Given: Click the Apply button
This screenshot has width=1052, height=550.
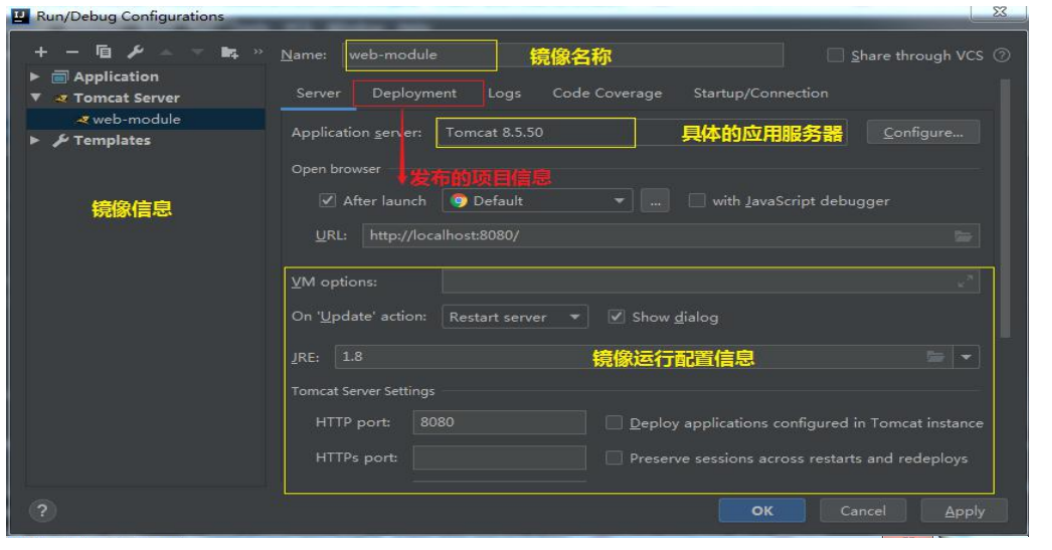Looking at the screenshot, I should [x=964, y=510].
